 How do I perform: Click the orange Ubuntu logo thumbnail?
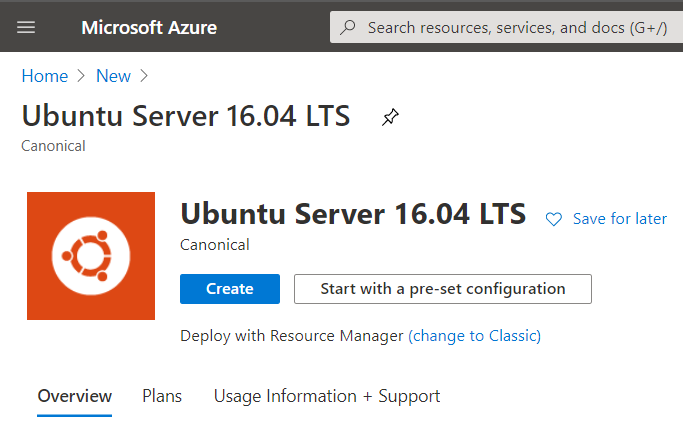click(91, 256)
